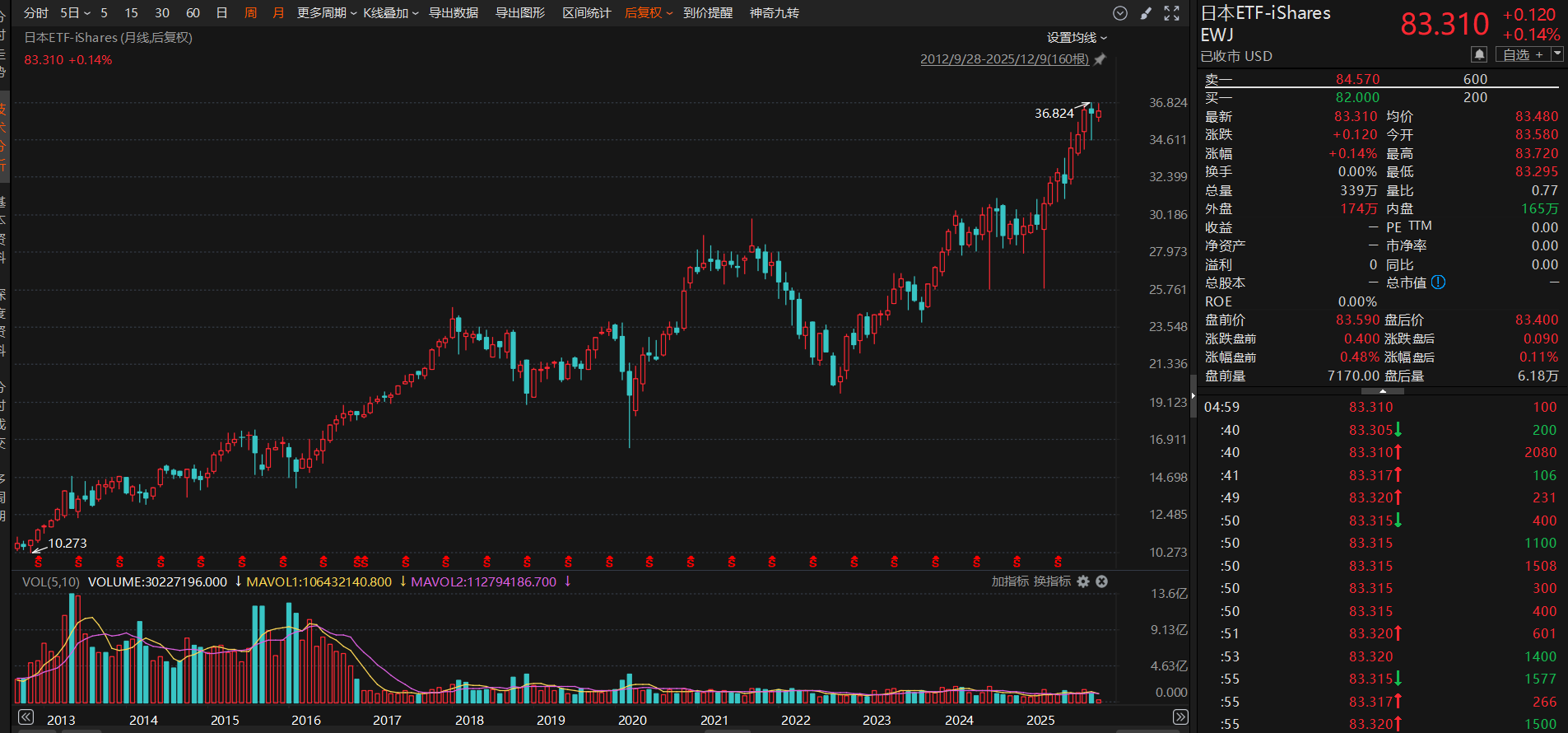Open 区间统计 range statistics
Screen dimensions: 1568x733
(x=587, y=13)
